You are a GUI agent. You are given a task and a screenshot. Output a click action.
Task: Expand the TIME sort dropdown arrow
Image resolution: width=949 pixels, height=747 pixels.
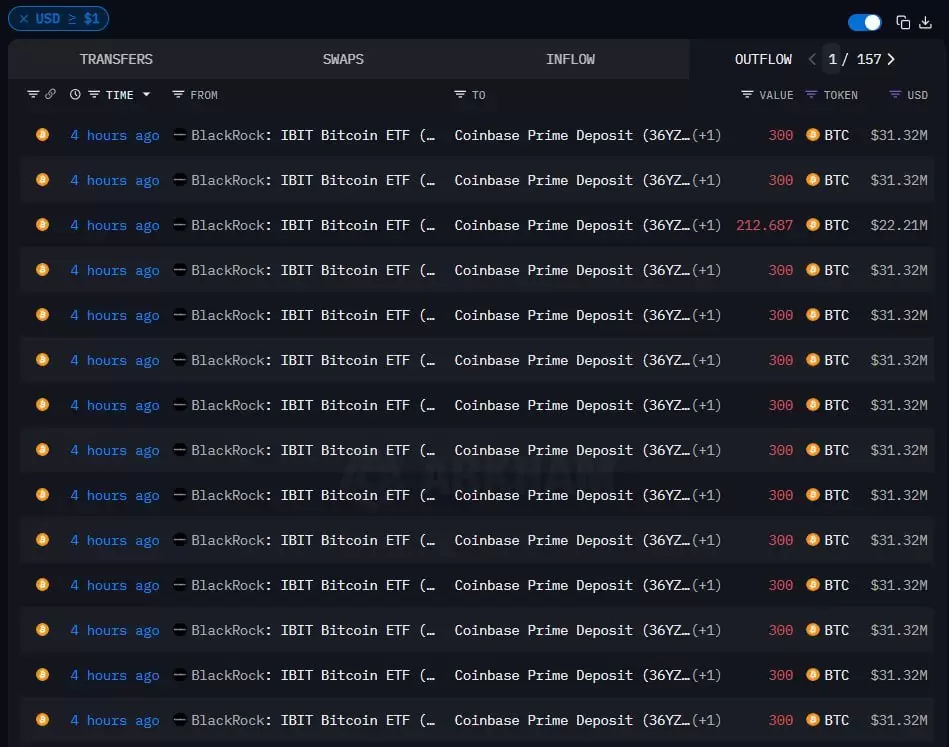146,94
